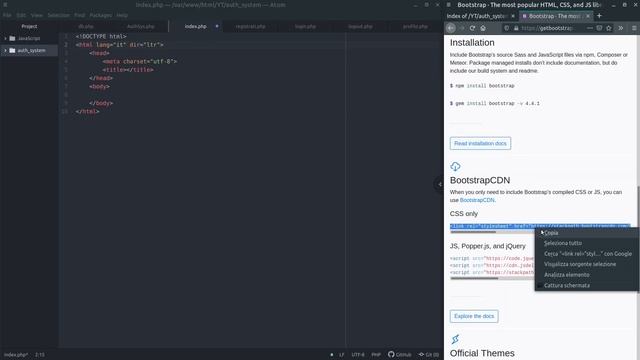
Task: Click the 'gem install bootstrap' command text
Action: [495, 104]
